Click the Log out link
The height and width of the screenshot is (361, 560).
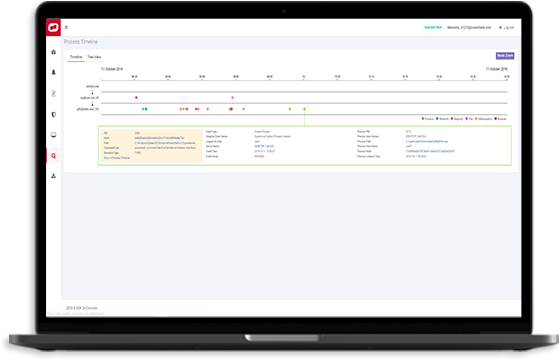509,27
